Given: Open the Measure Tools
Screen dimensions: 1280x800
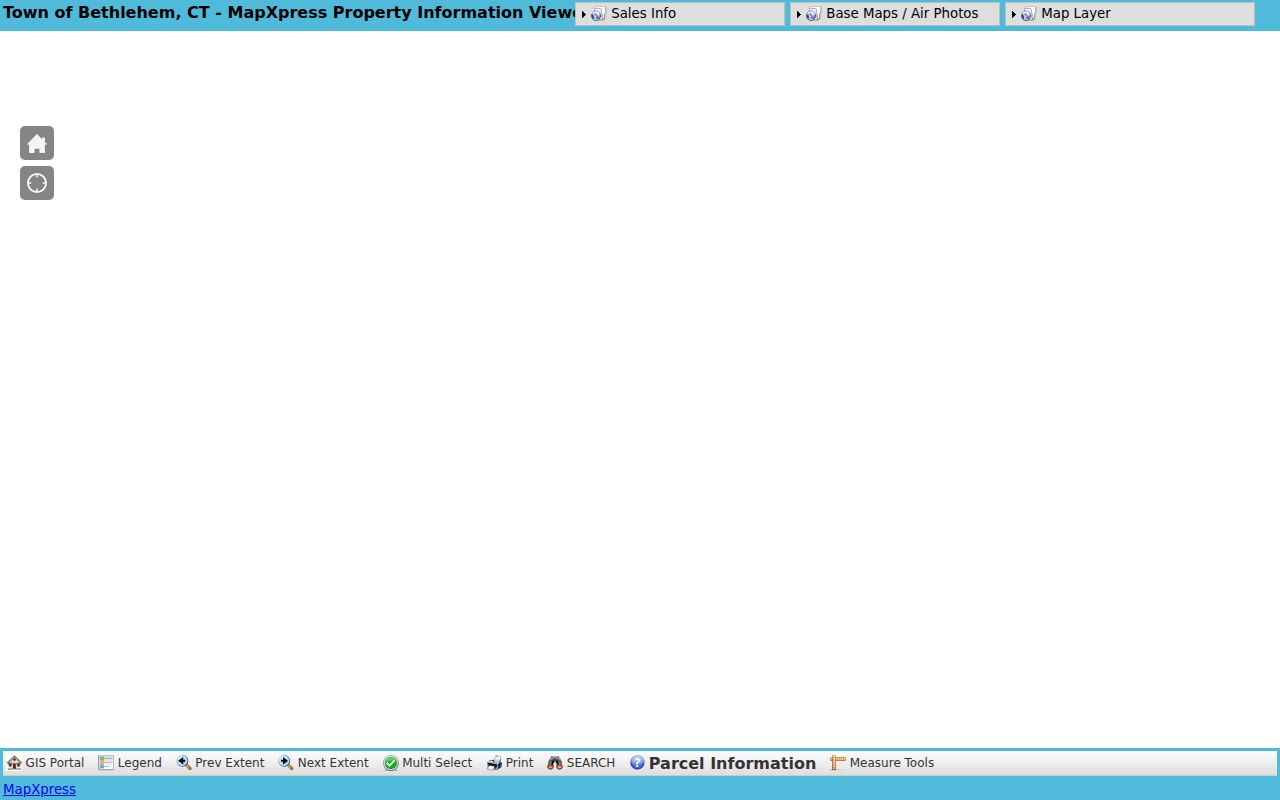Looking at the screenshot, I should point(882,763).
